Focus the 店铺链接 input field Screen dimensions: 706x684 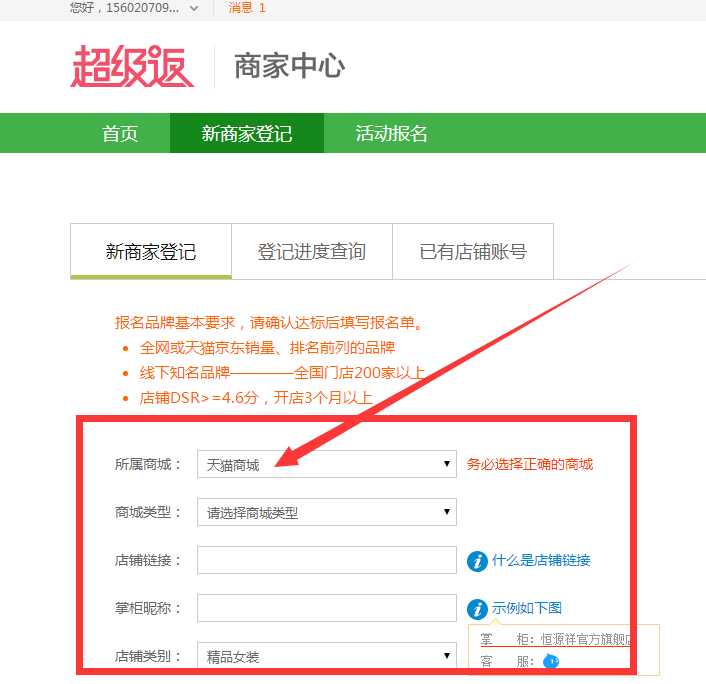click(x=327, y=560)
